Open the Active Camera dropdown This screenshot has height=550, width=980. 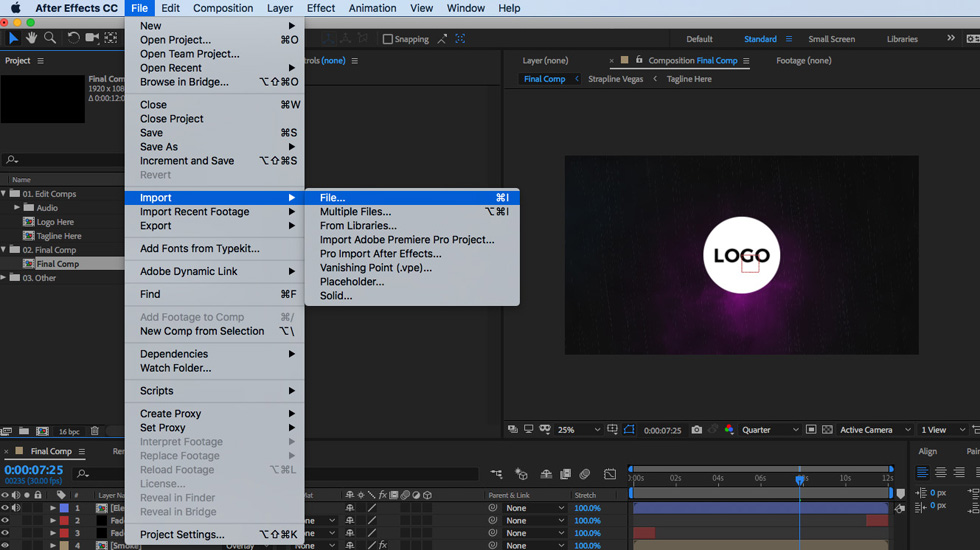click(875, 430)
